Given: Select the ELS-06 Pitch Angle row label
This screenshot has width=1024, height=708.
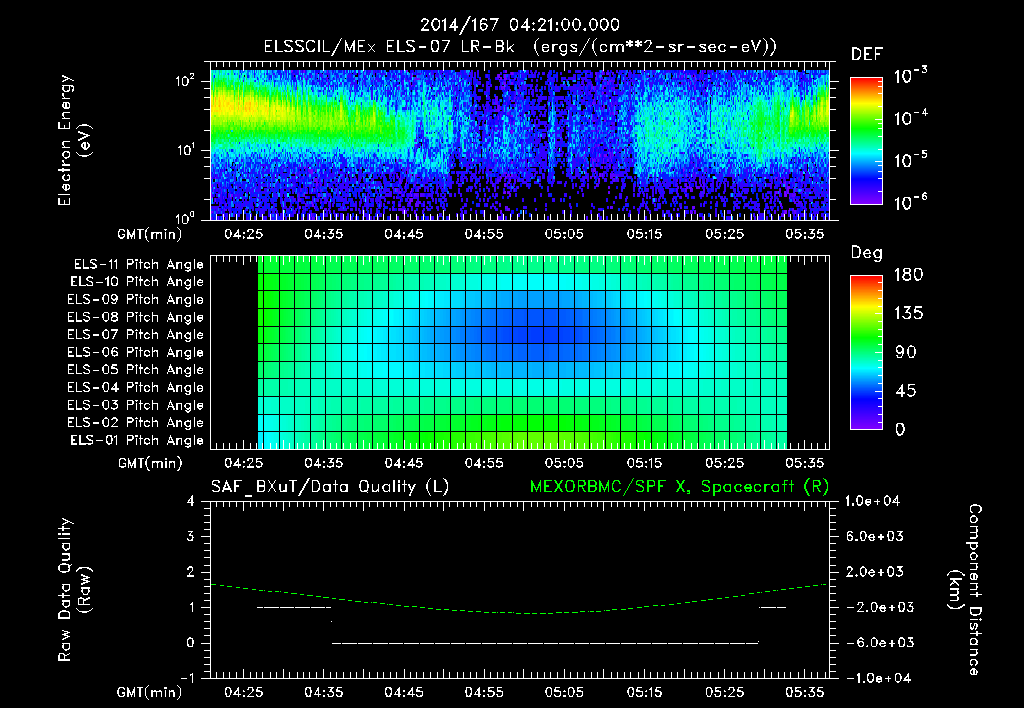Looking at the screenshot, I should coord(136,352).
